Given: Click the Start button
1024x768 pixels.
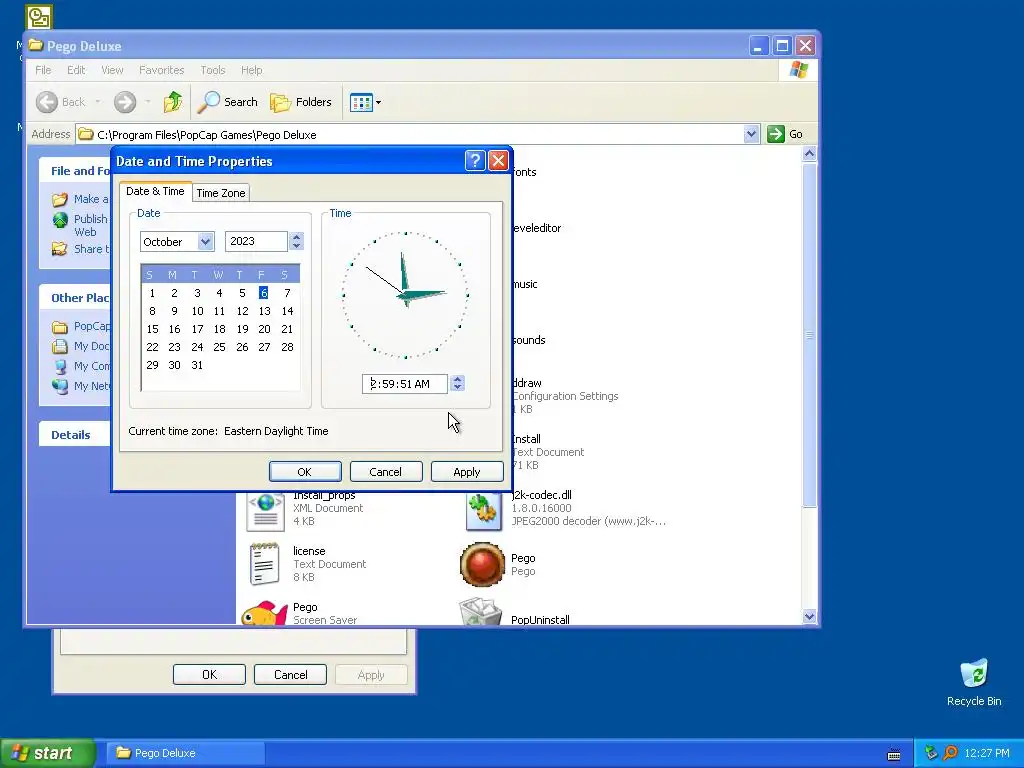Looking at the screenshot, I should coord(48,753).
